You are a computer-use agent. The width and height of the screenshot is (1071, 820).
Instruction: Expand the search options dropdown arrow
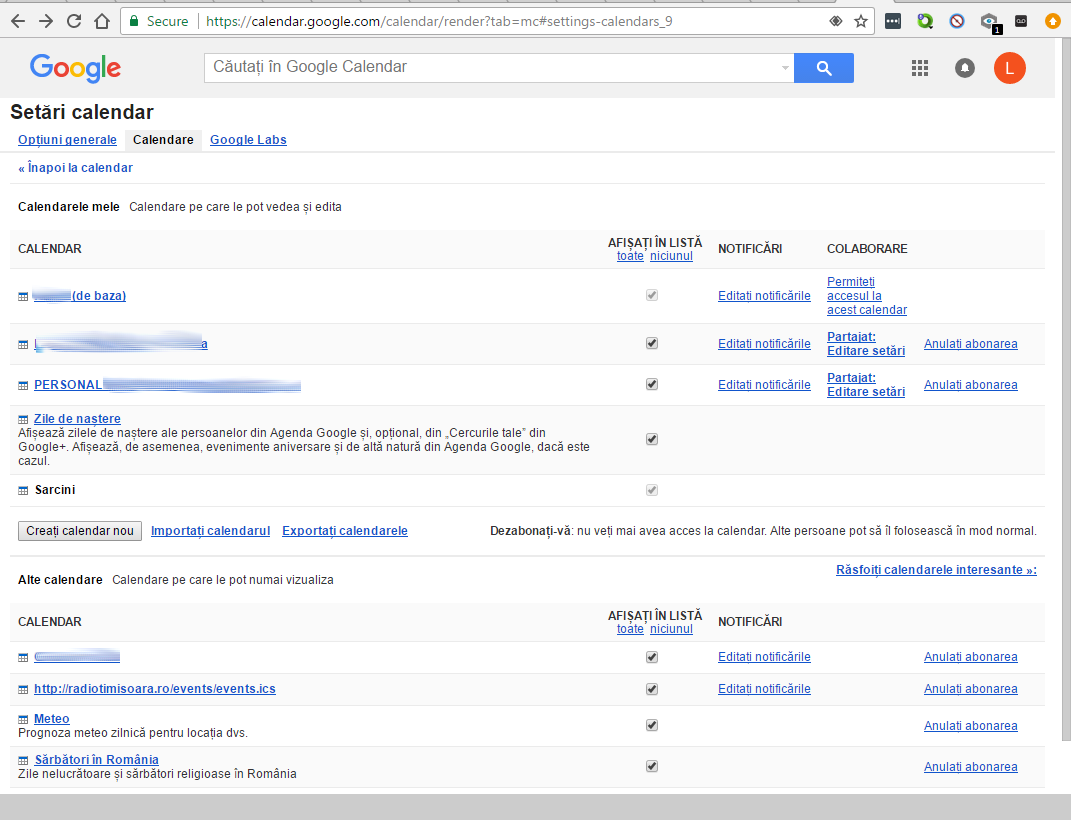(785, 68)
